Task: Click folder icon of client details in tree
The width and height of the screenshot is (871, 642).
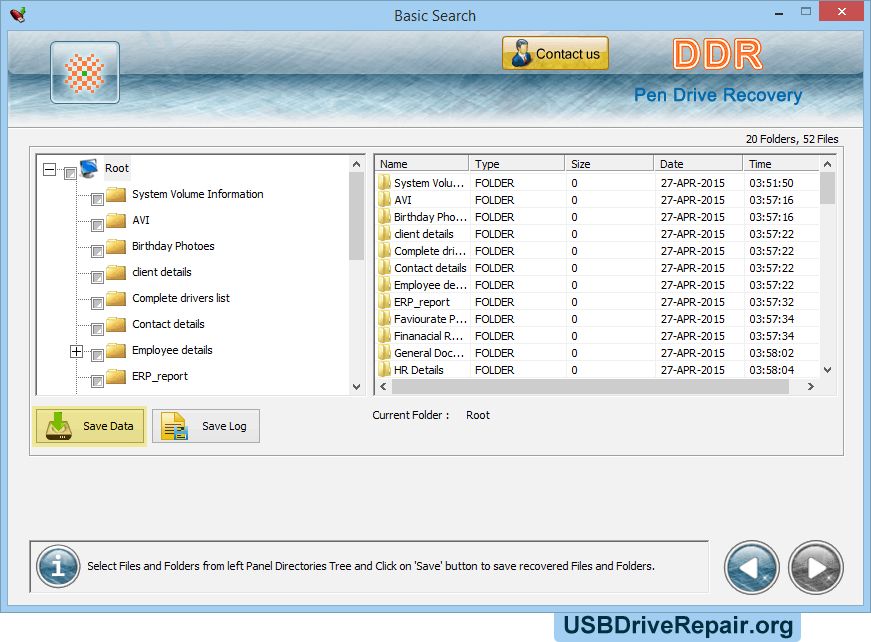Action: click(116, 272)
